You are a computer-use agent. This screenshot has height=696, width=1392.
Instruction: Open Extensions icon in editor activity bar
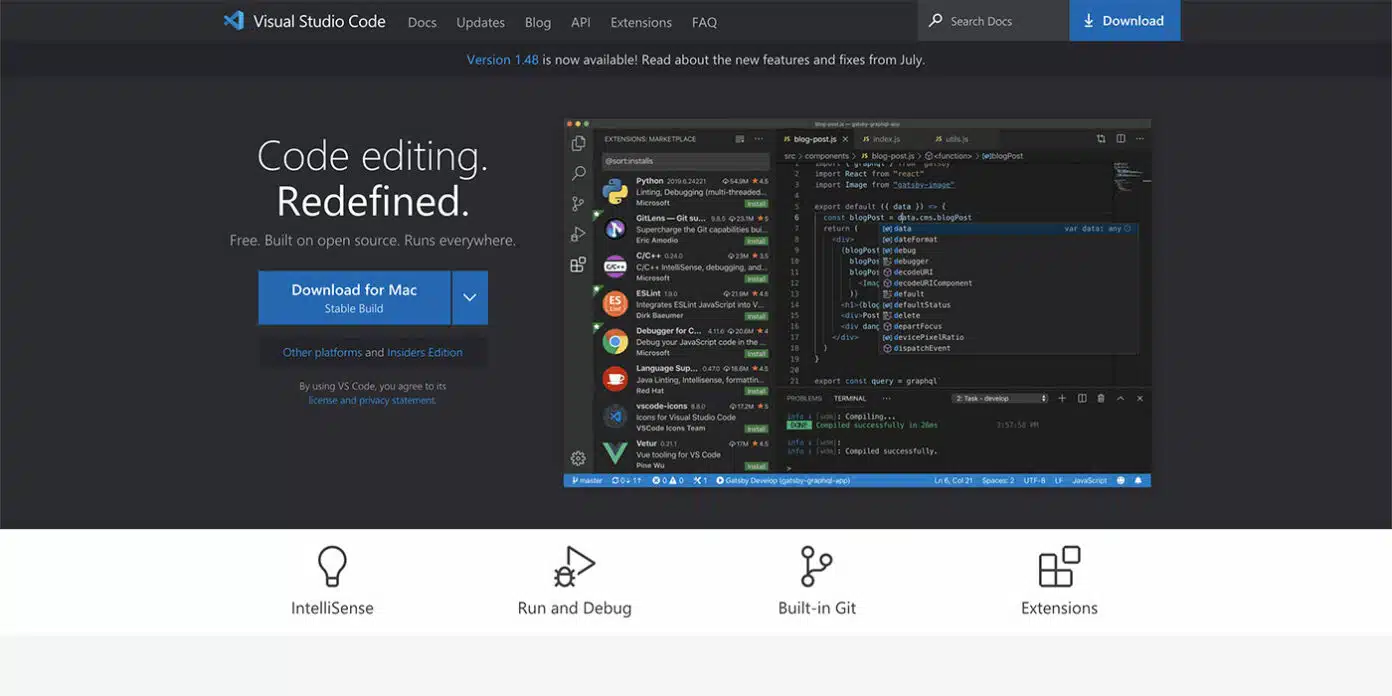tap(578, 265)
